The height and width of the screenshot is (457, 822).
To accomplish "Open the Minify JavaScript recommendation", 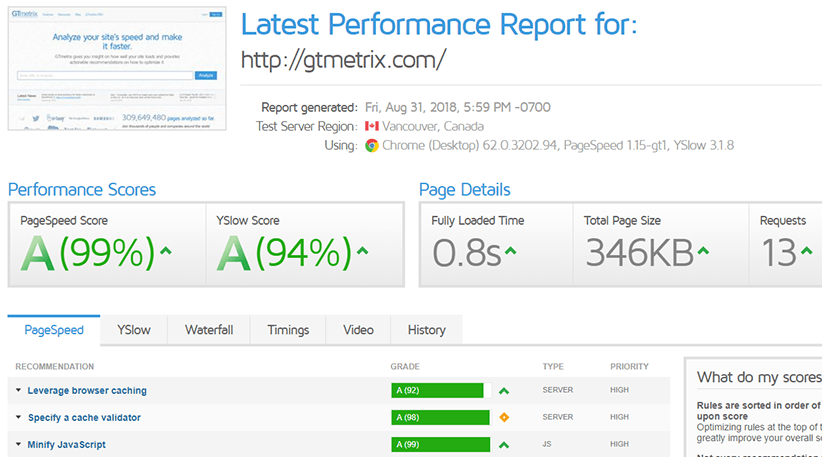I will [67, 444].
